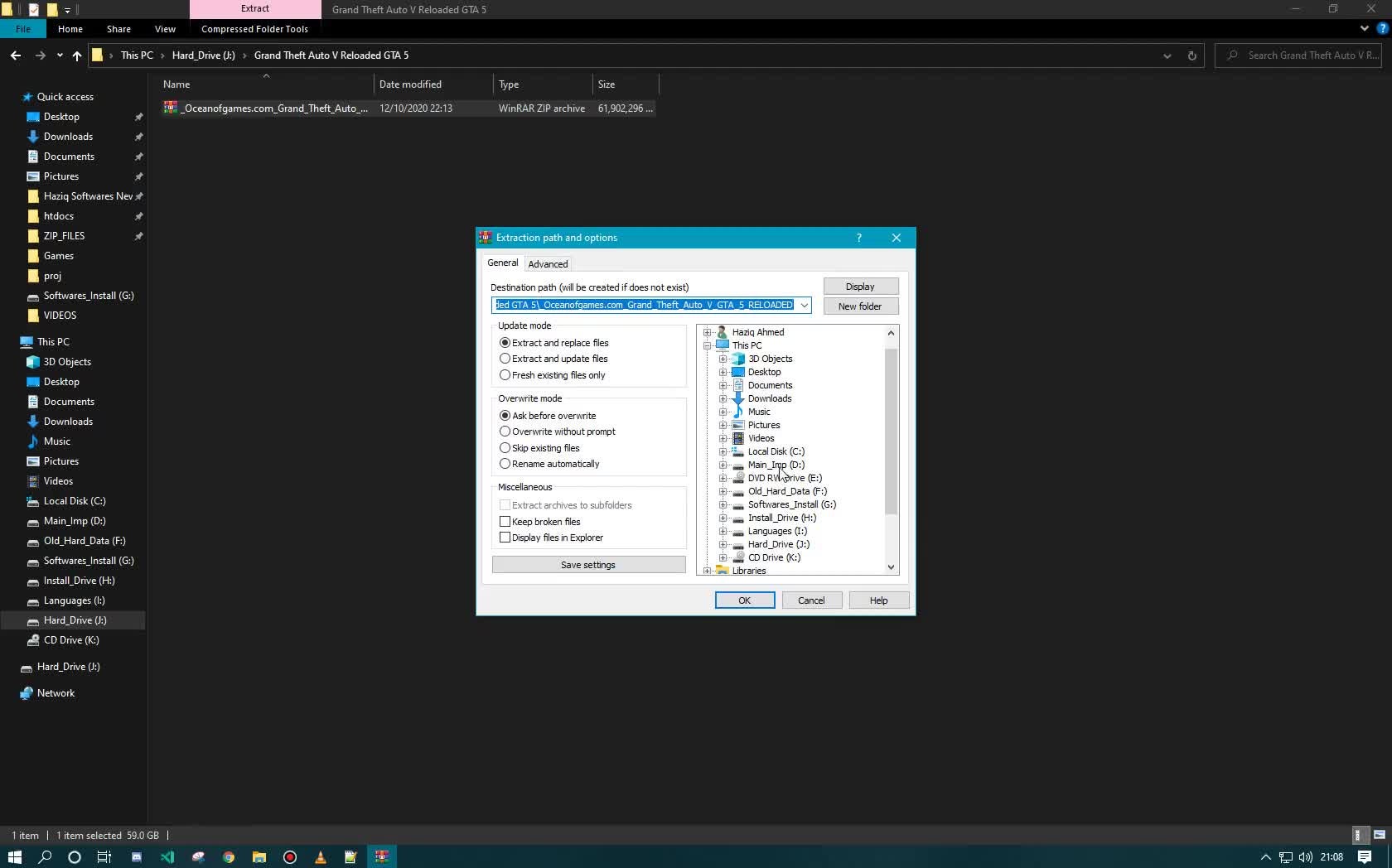The image size is (1392, 868).
Task: Open Chrome from taskbar
Action: (x=229, y=857)
